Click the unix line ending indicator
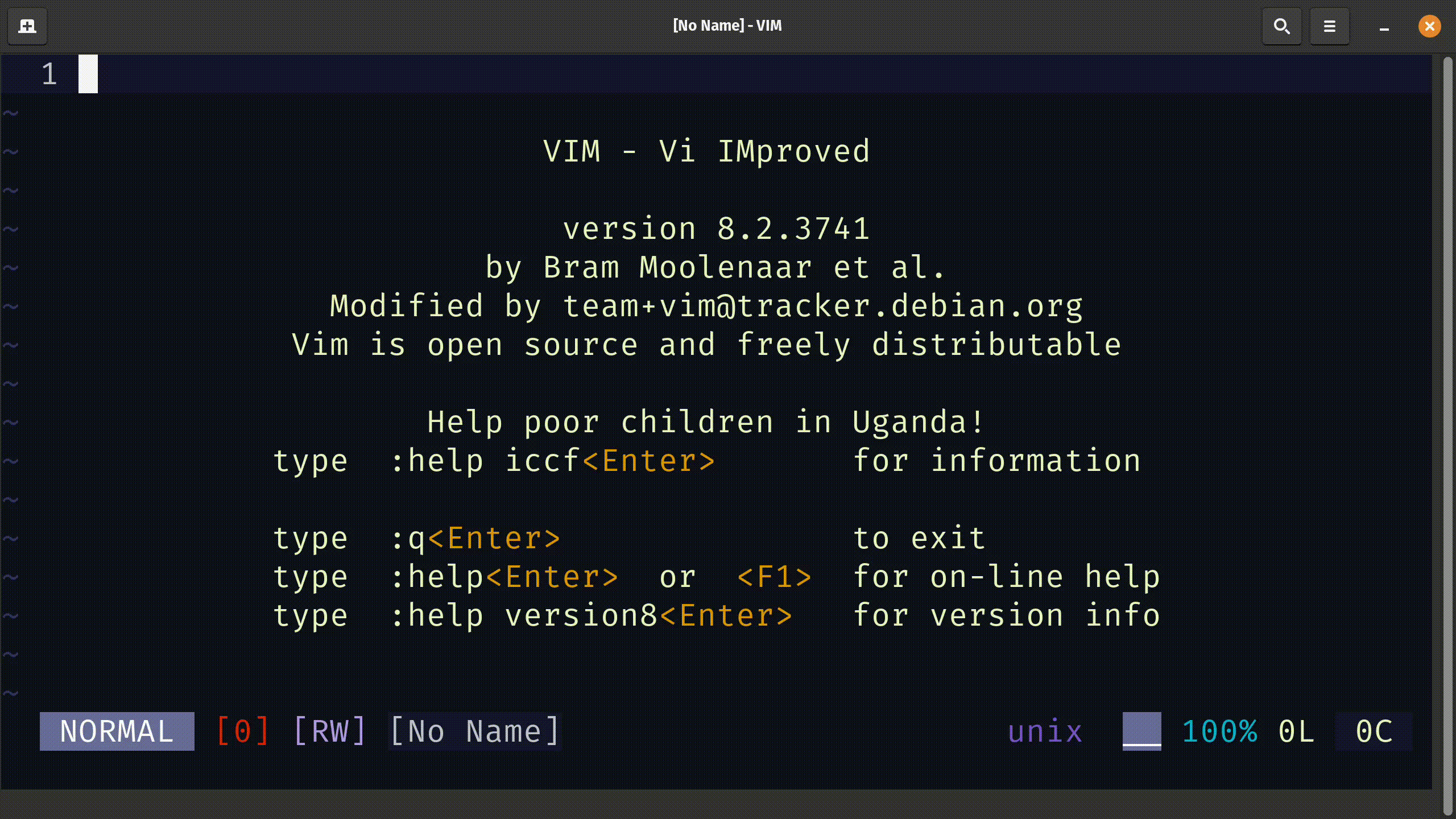Screen dimensions: 1456x819 coord(1045,731)
